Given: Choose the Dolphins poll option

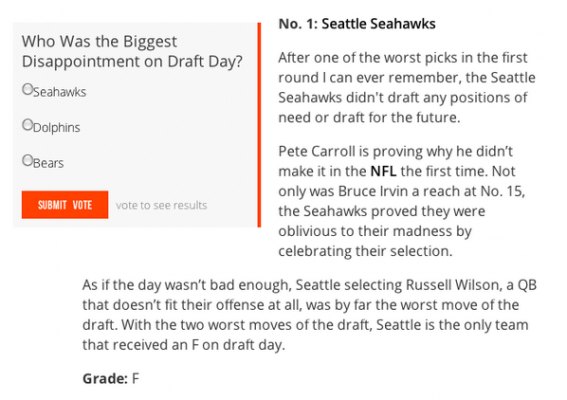Looking at the screenshot, I should tap(27, 124).
